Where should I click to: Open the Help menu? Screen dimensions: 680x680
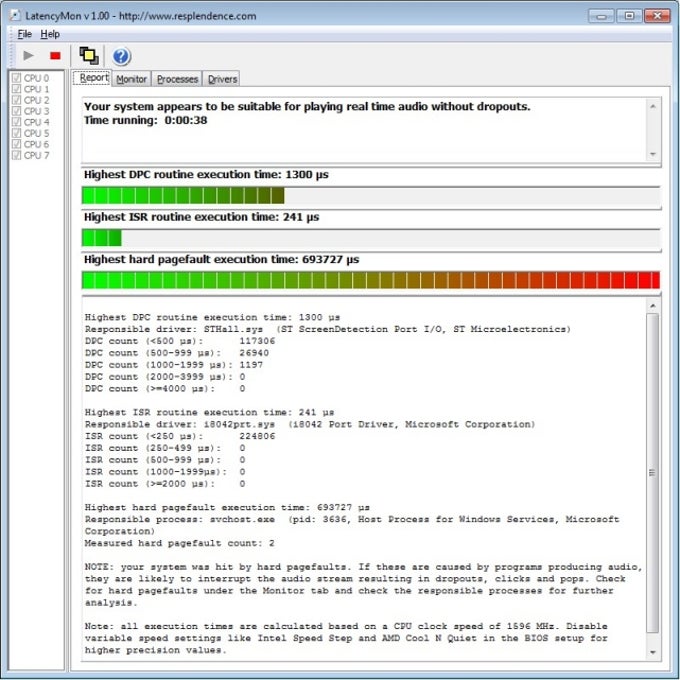(x=50, y=34)
